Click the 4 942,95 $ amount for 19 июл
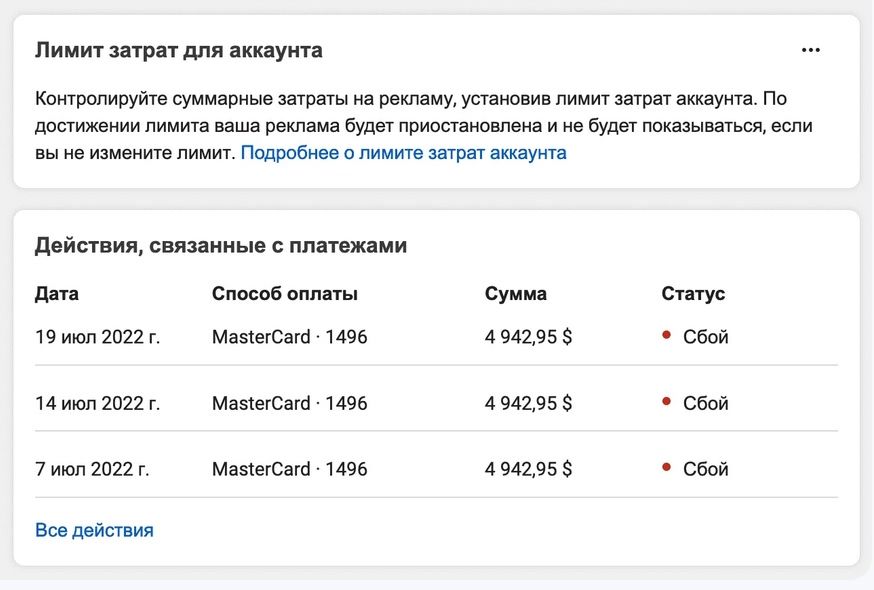 pyautogui.click(x=528, y=337)
